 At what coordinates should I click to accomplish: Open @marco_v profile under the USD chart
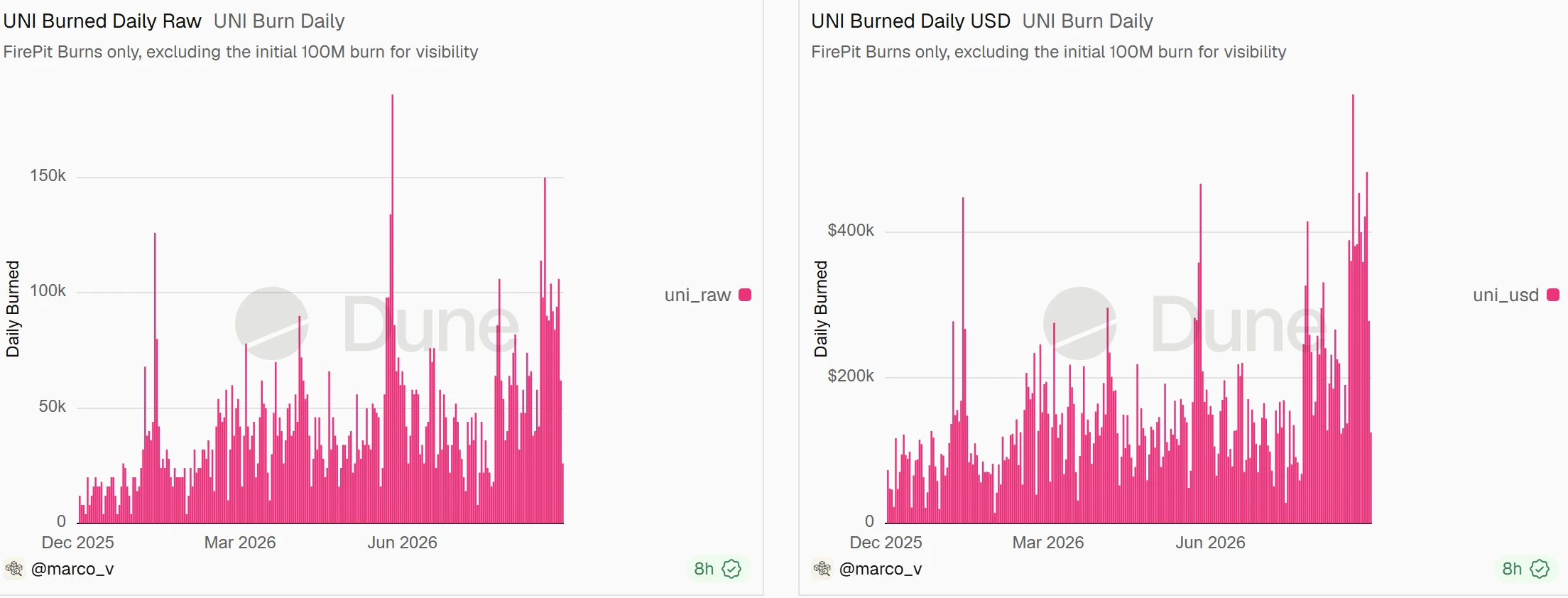click(881, 569)
